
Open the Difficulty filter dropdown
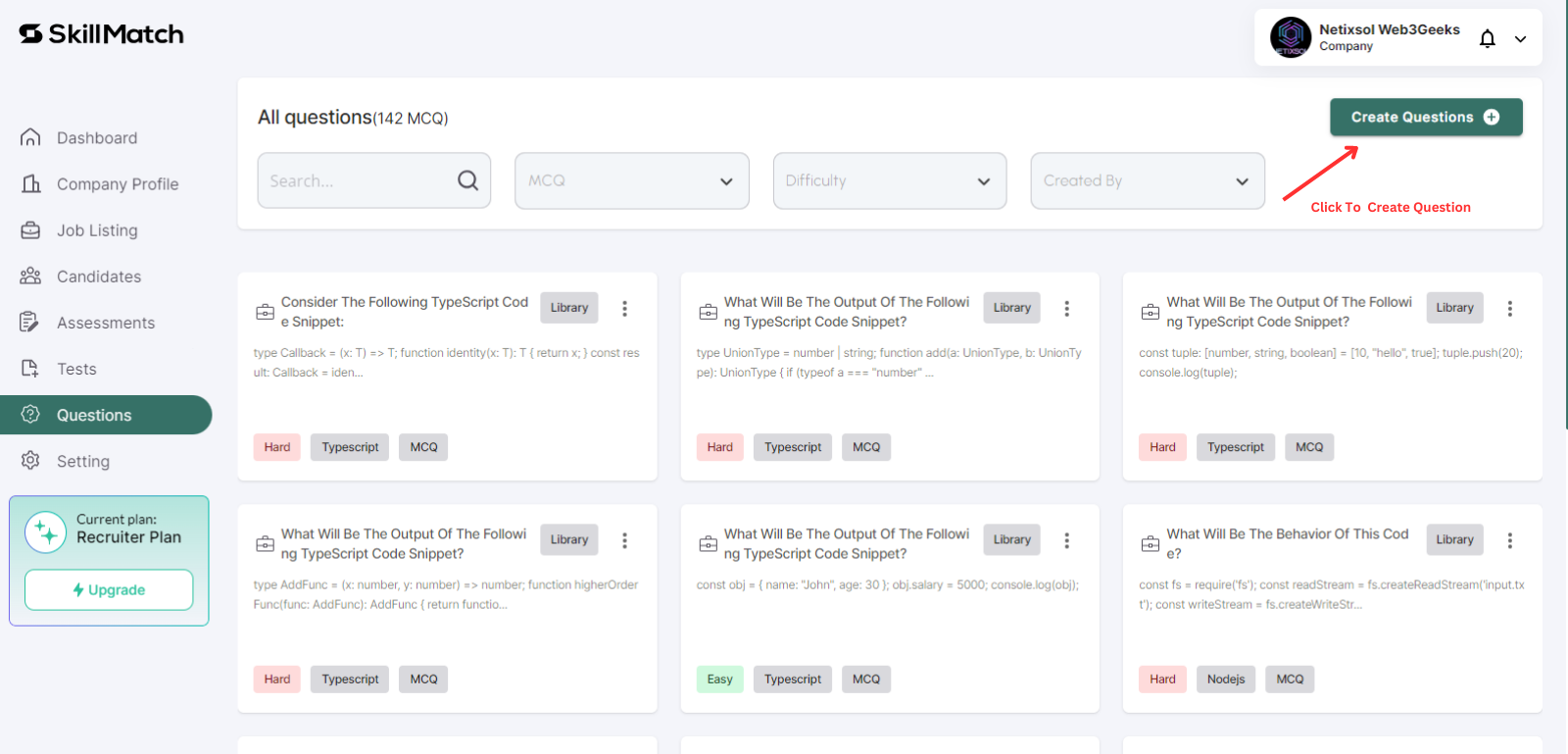pyautogui.click(x=890, y=180)
